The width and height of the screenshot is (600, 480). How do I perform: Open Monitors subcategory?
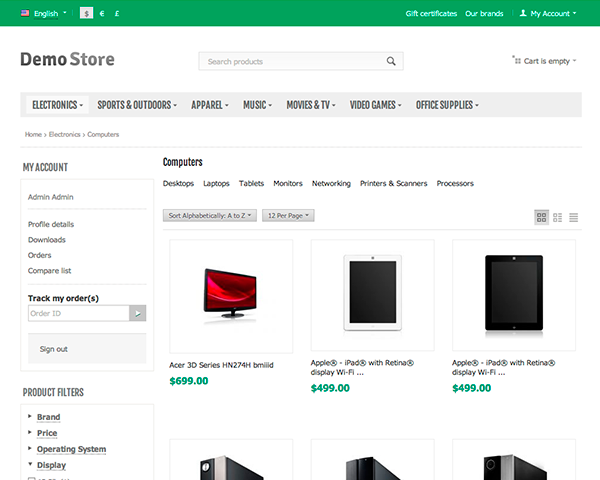point(288,183)
